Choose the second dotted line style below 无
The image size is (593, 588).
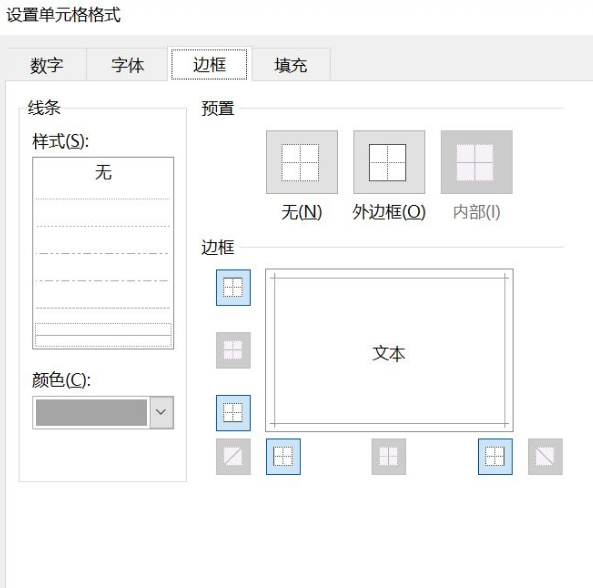[103, 226]
